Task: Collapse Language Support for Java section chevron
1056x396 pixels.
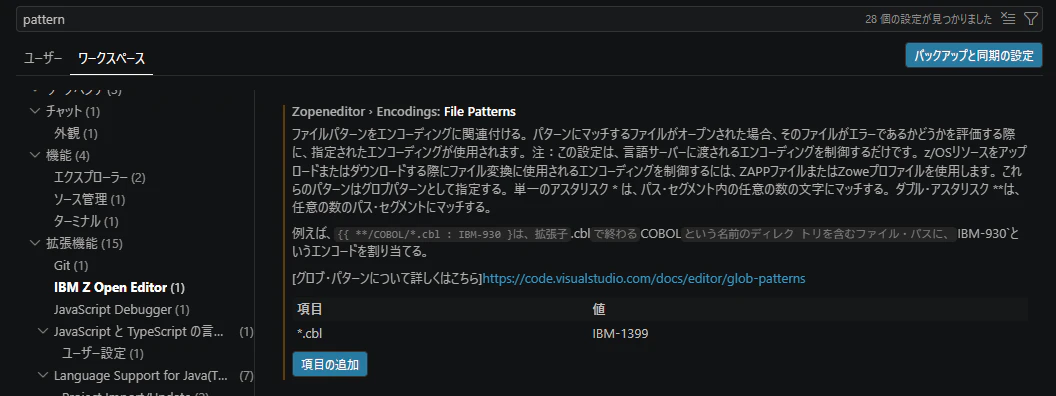Action: point(44,375)
